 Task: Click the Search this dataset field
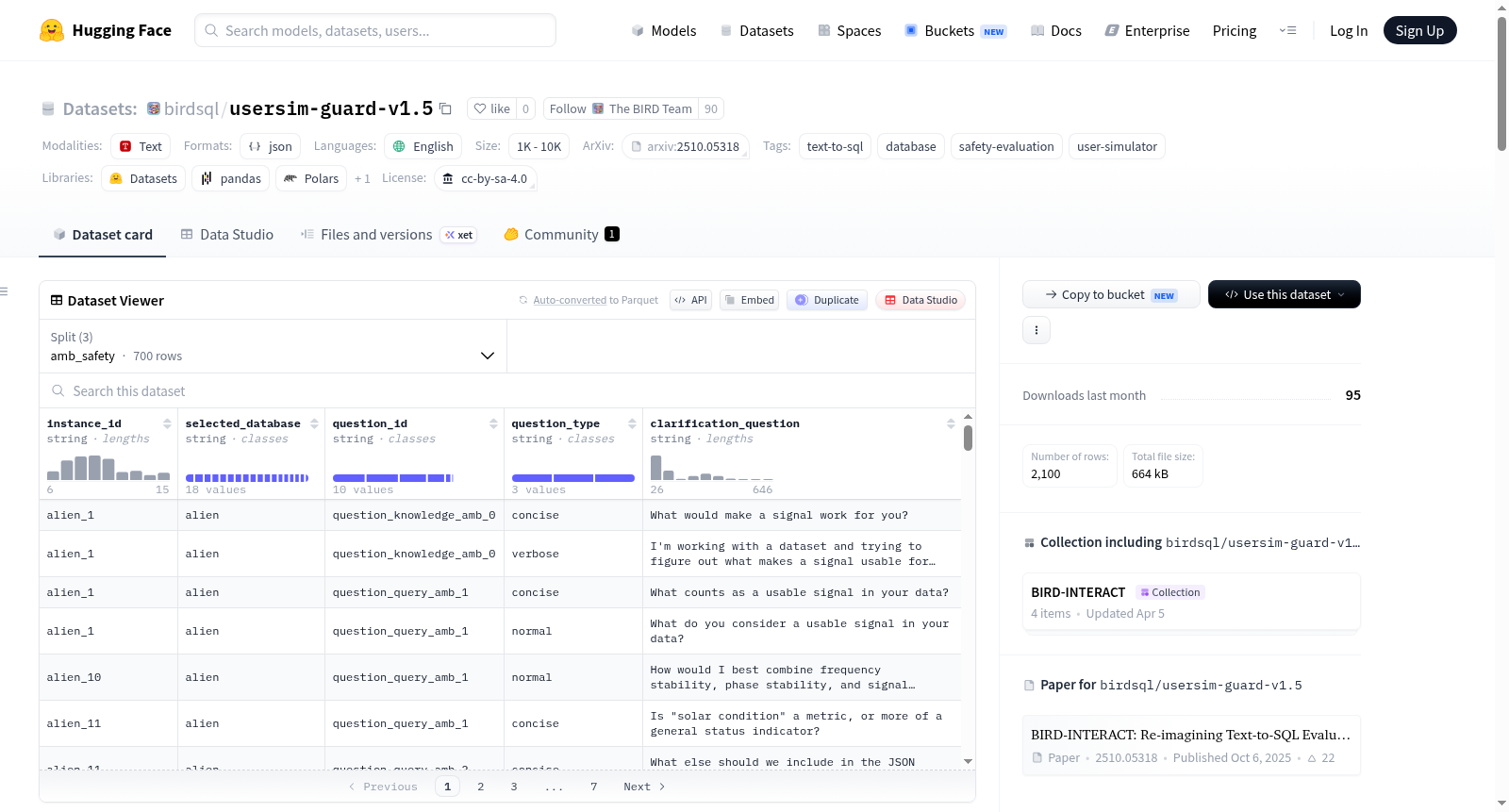[x=507, y=391]
